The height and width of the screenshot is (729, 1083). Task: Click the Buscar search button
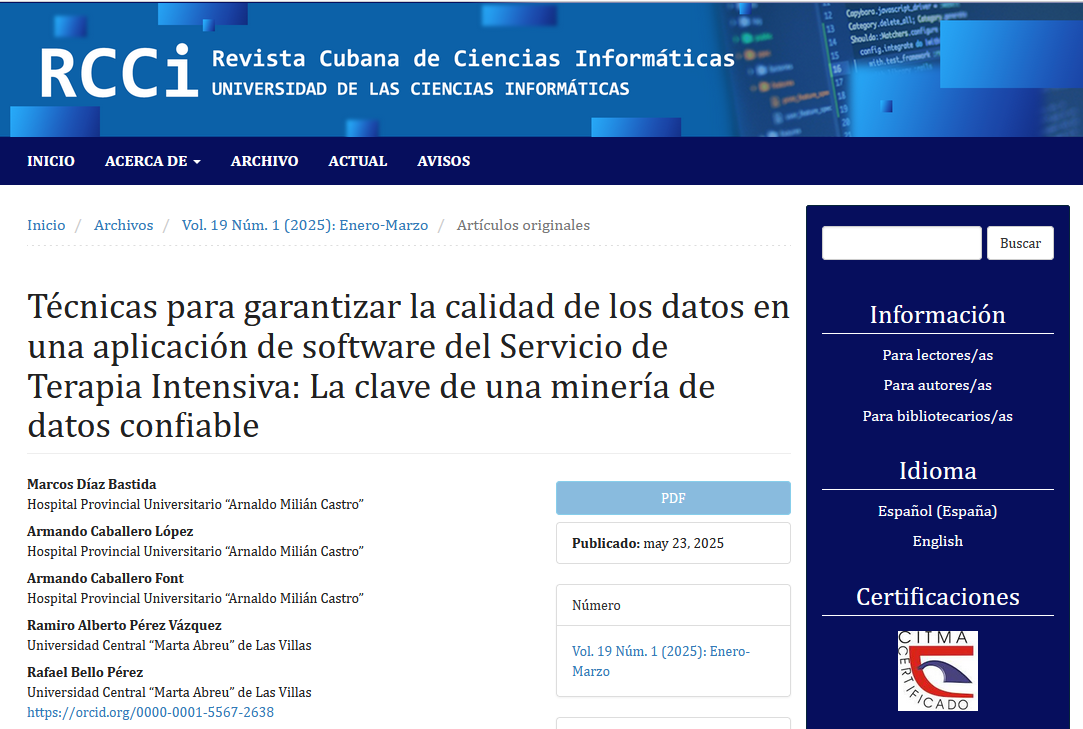click(1019, 243)
